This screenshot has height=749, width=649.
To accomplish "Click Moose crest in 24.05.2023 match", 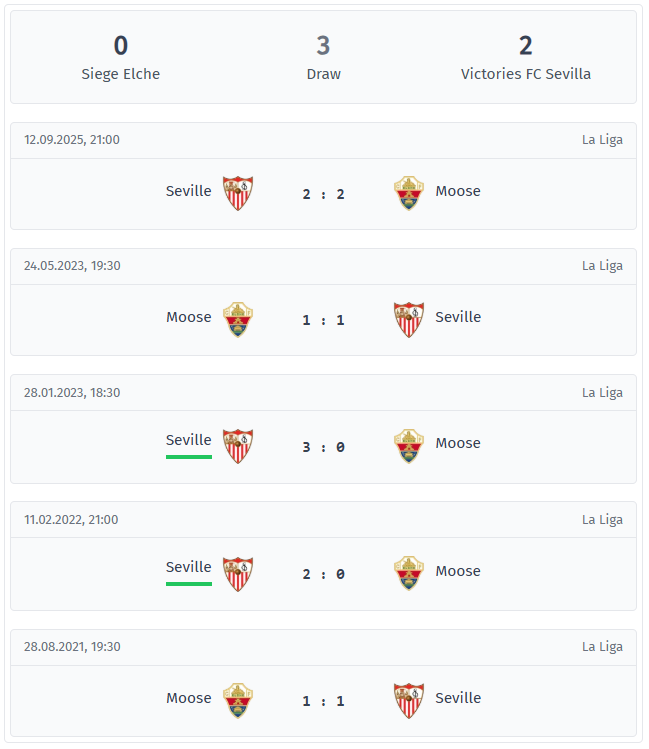I will click(x=238, y=319).
